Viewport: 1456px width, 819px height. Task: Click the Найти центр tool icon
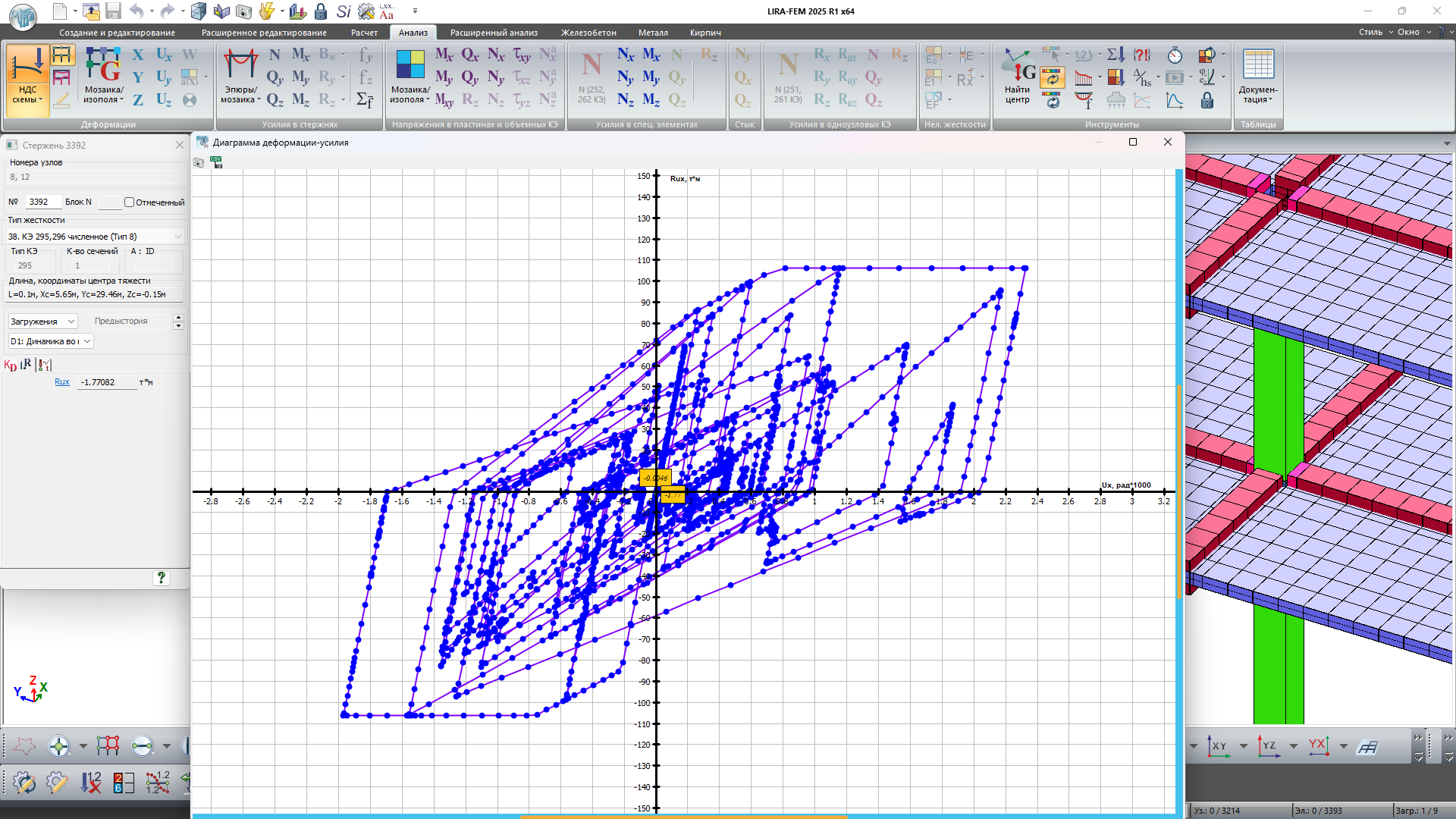[x=1018, y=70]
